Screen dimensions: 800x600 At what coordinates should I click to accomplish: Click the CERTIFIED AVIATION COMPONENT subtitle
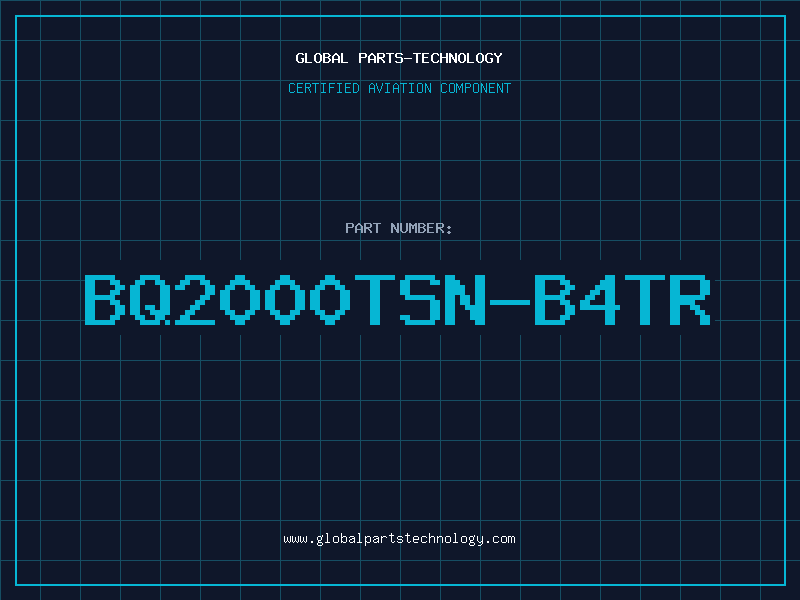coord(399,88)
